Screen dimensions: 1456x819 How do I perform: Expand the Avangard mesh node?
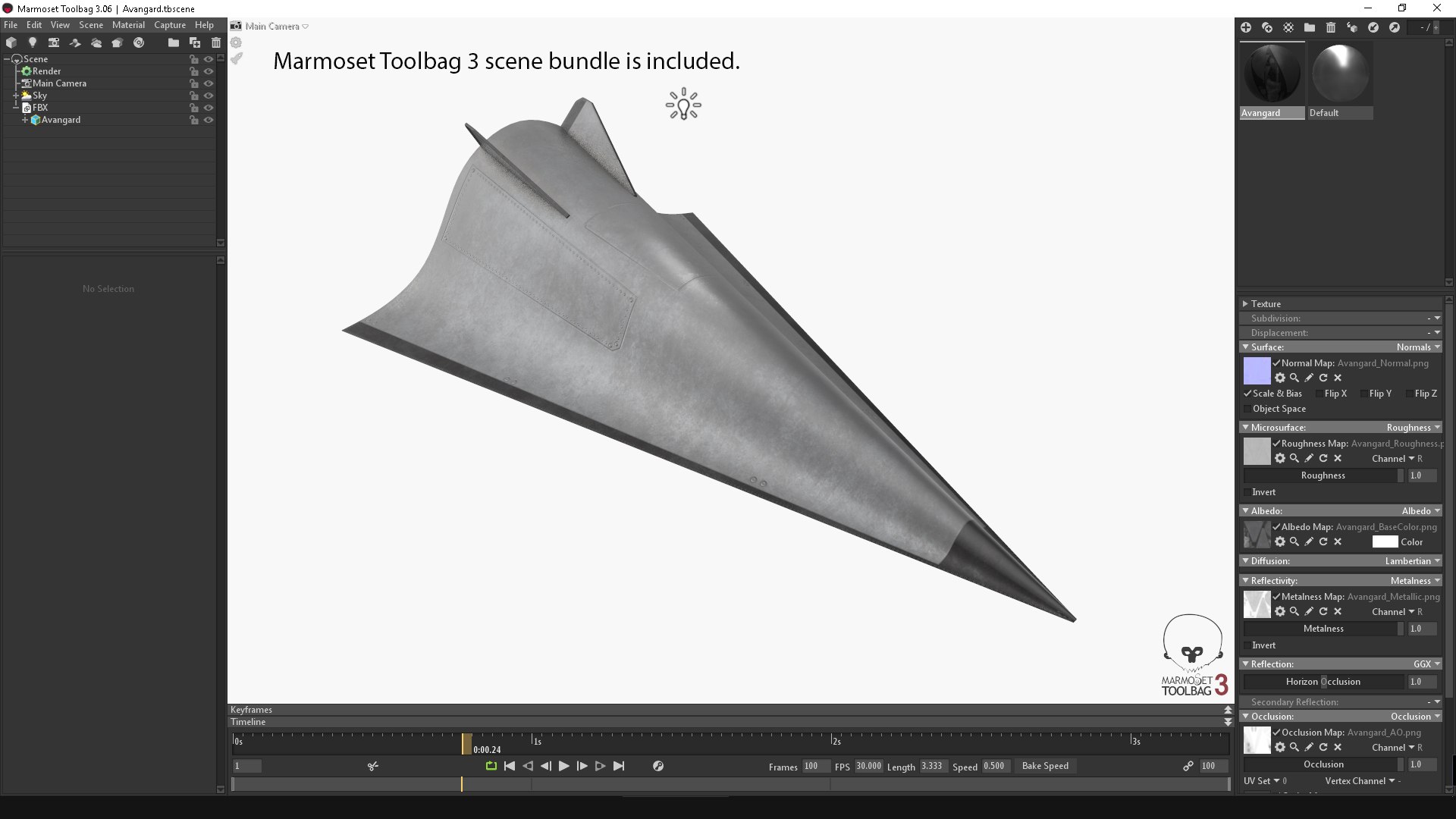25,120
